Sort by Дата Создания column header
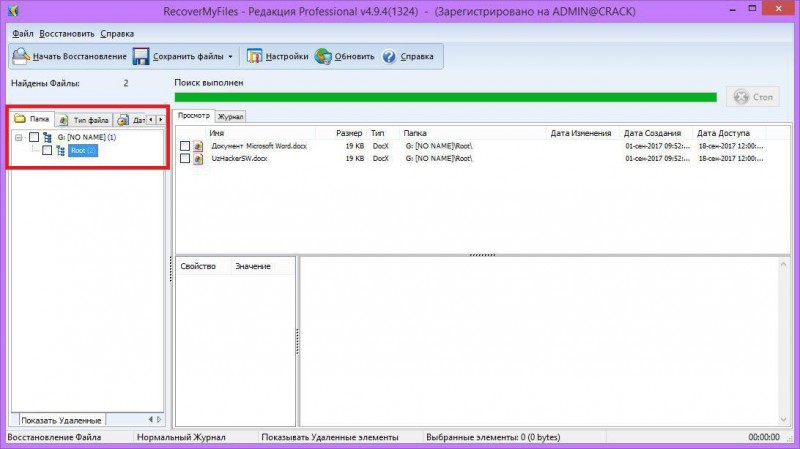Image resolution: width=800 pixels, height=449 pixels. click(657, 133)
